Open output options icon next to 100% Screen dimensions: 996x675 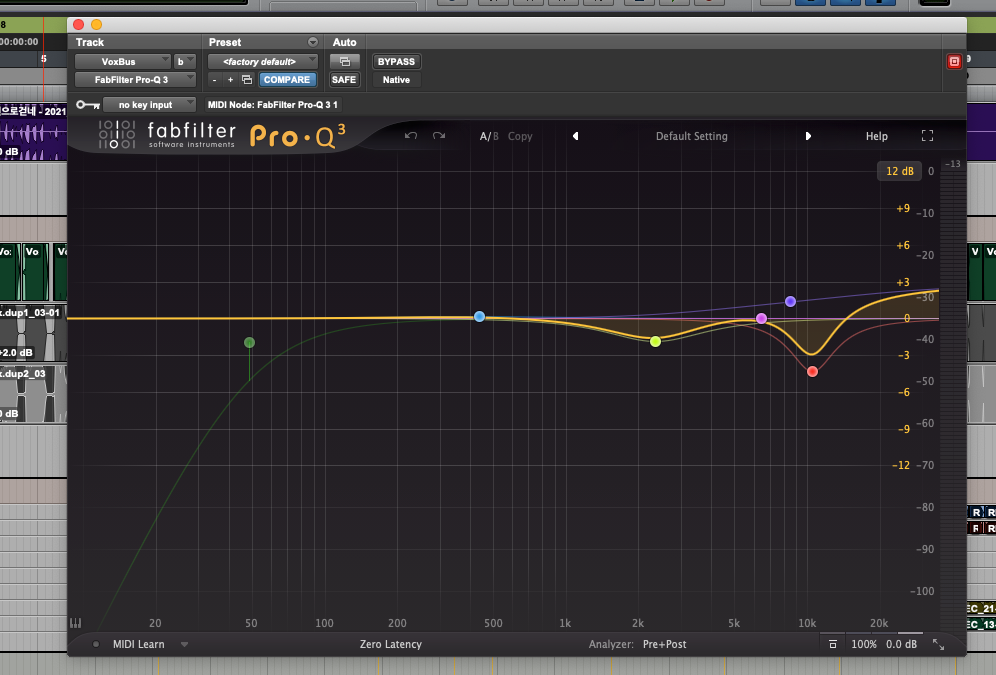coord(833,644)
